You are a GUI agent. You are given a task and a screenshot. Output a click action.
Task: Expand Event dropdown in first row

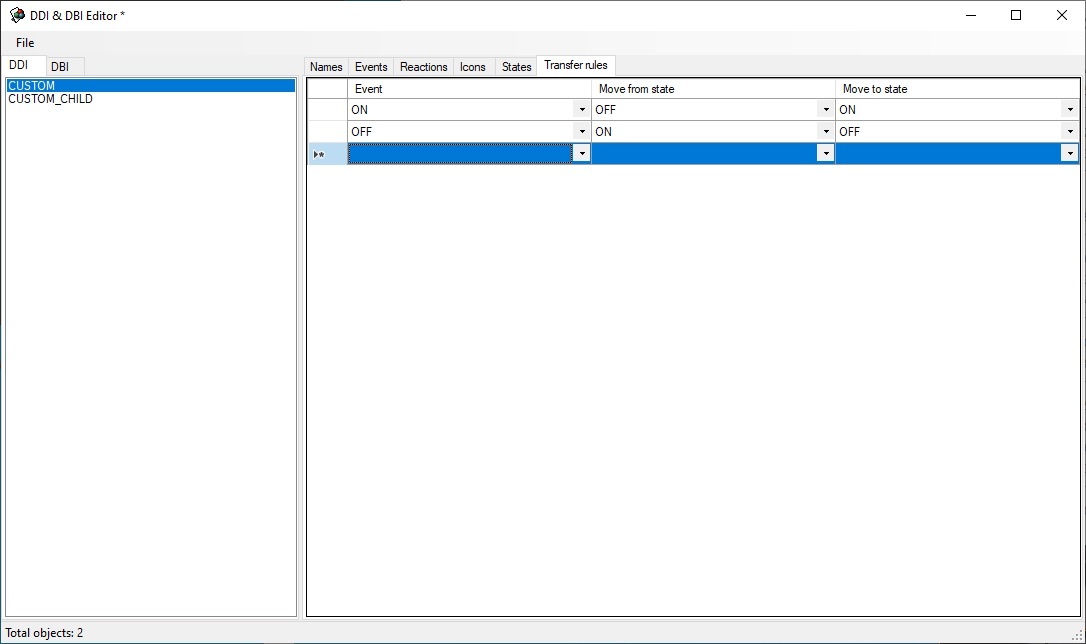(582, 110)
